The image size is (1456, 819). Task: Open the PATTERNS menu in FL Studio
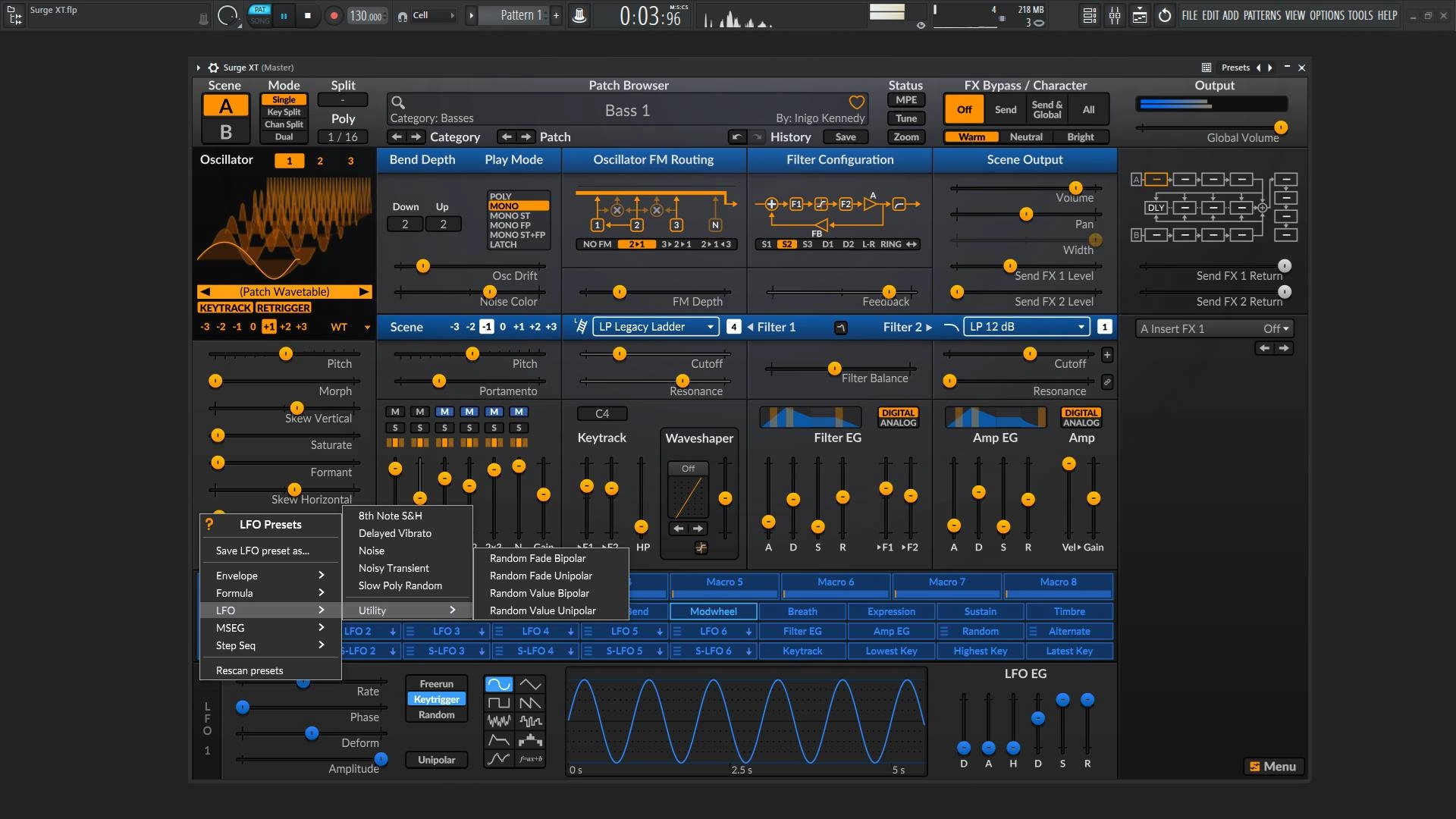tap(1263, 15)
